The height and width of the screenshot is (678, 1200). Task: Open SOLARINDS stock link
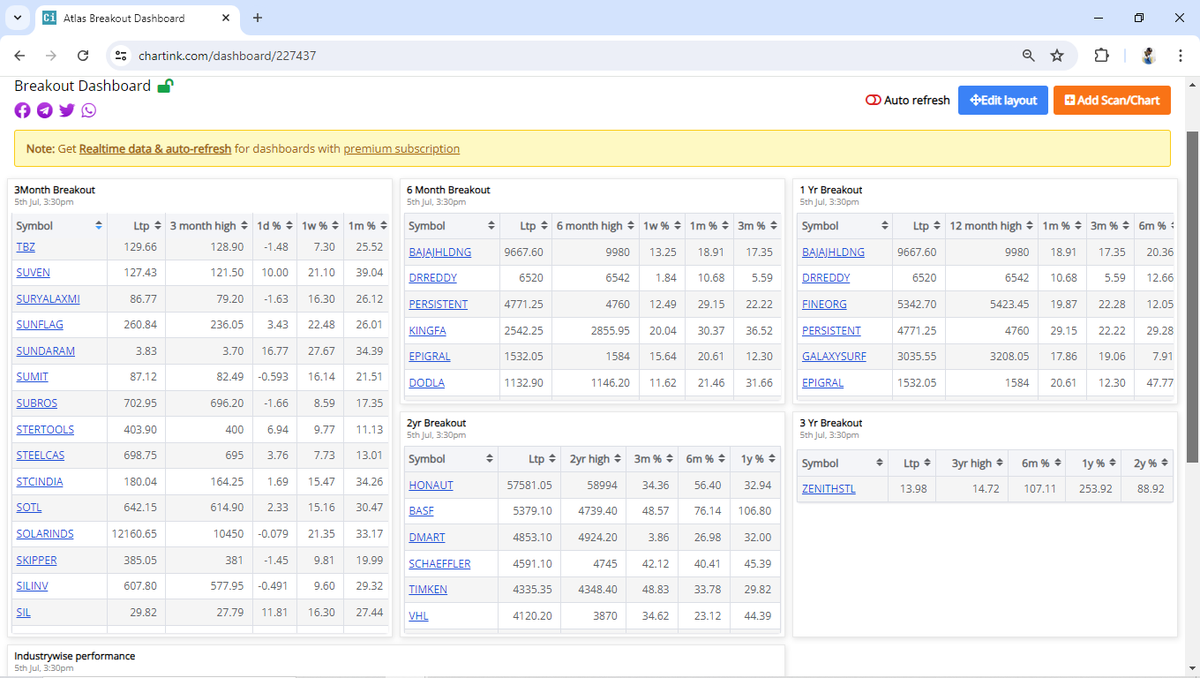click(x=45, y=533)
